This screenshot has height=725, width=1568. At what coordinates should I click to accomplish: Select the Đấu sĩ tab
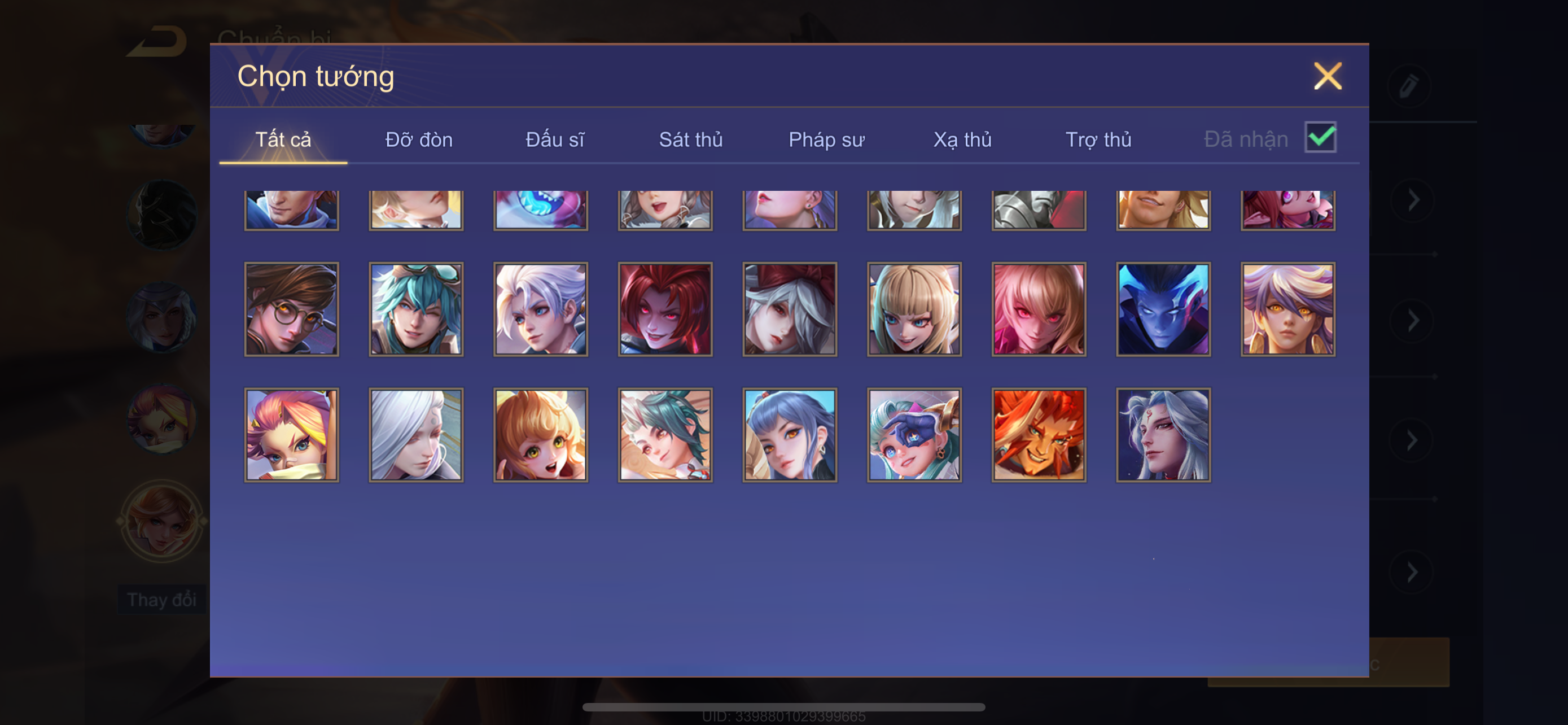[554, 139]
